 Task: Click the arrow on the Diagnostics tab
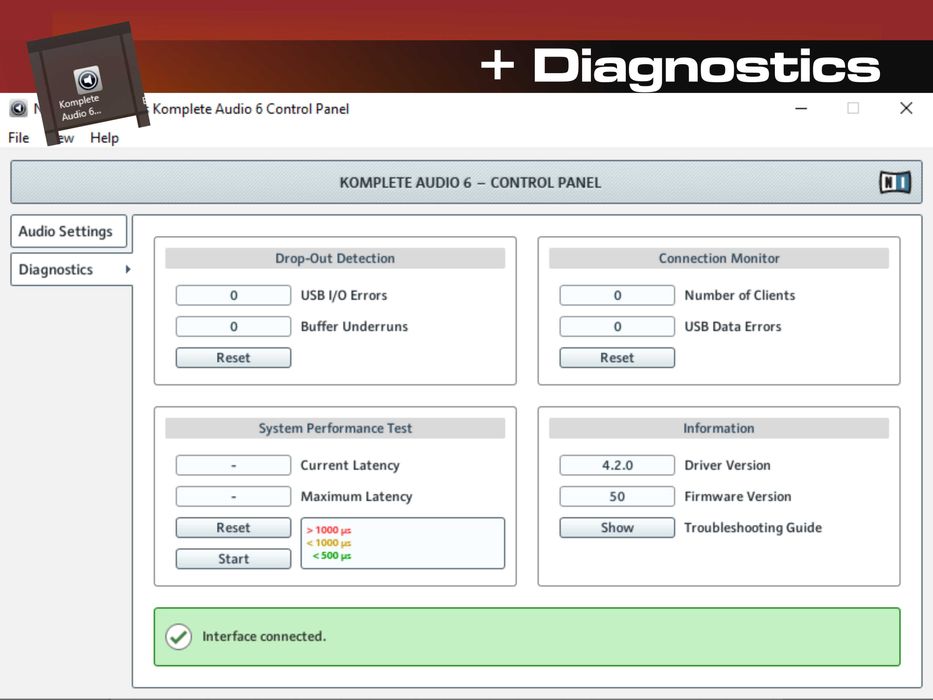(x=127, y=269)
